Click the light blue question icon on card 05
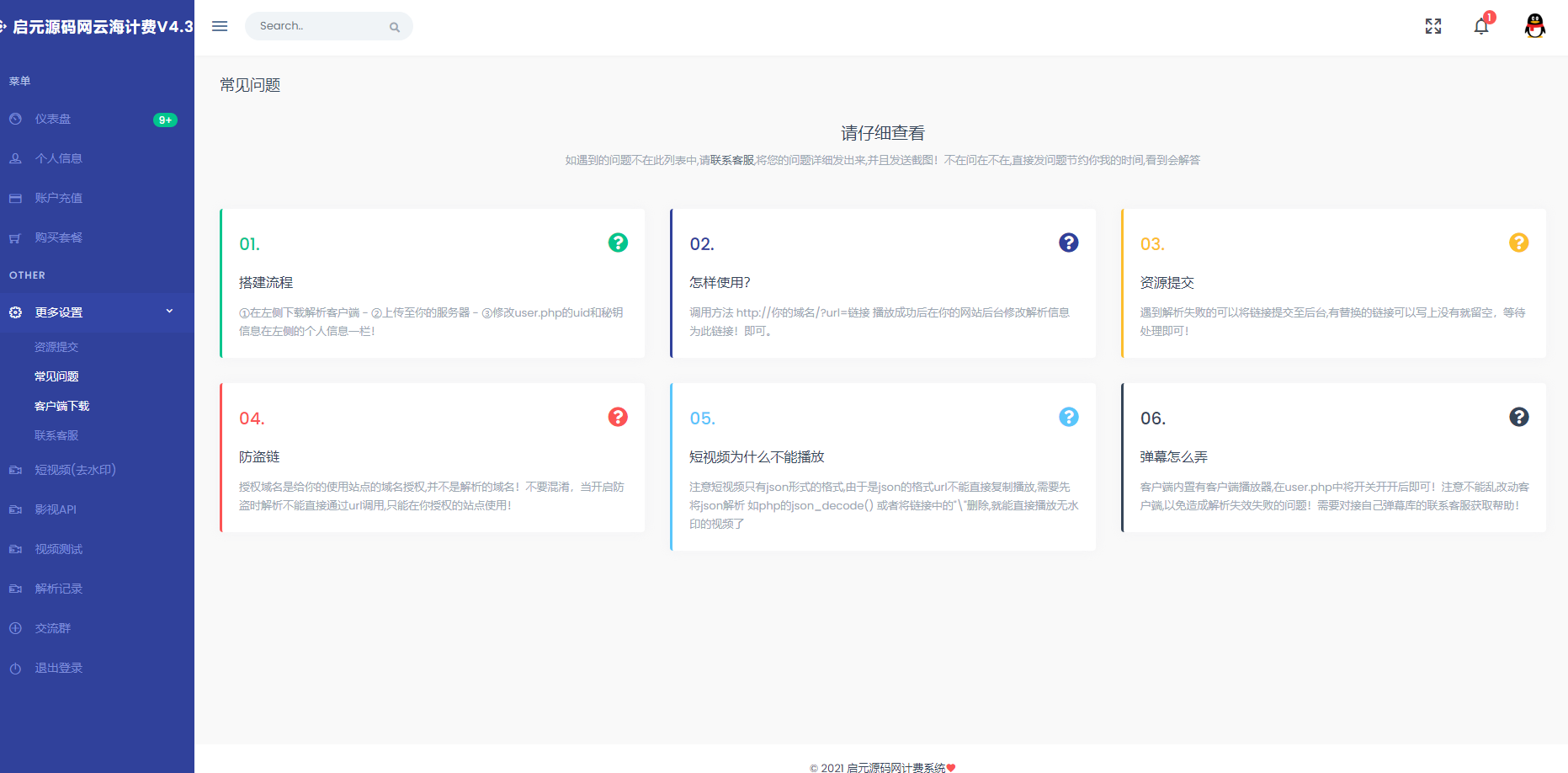 (1068, 417)
